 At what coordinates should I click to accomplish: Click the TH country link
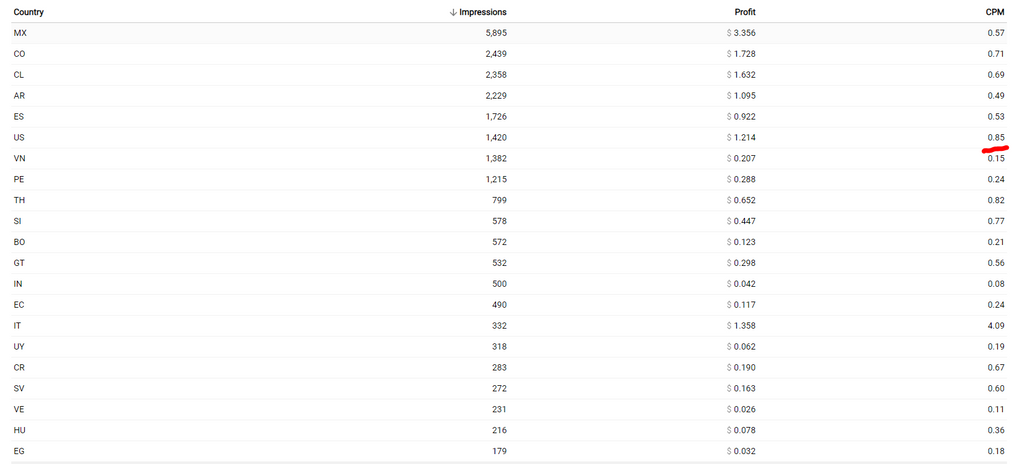point(19,200)
